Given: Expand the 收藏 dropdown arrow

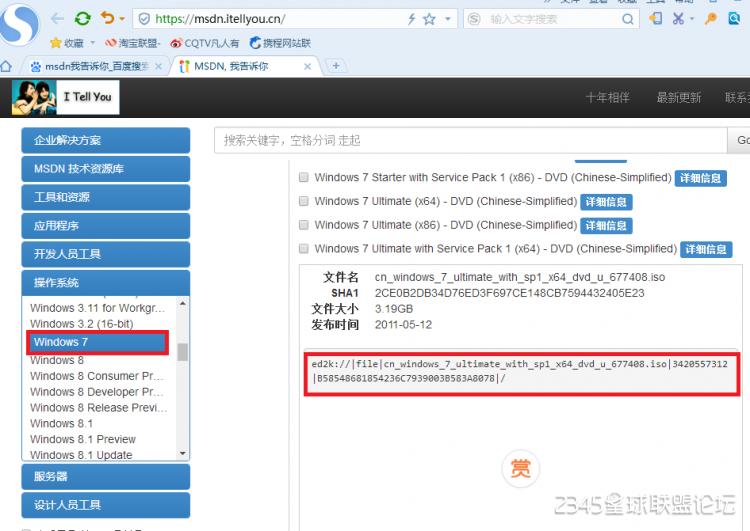Looking at the screenshot, I should [x=92, y=43].
